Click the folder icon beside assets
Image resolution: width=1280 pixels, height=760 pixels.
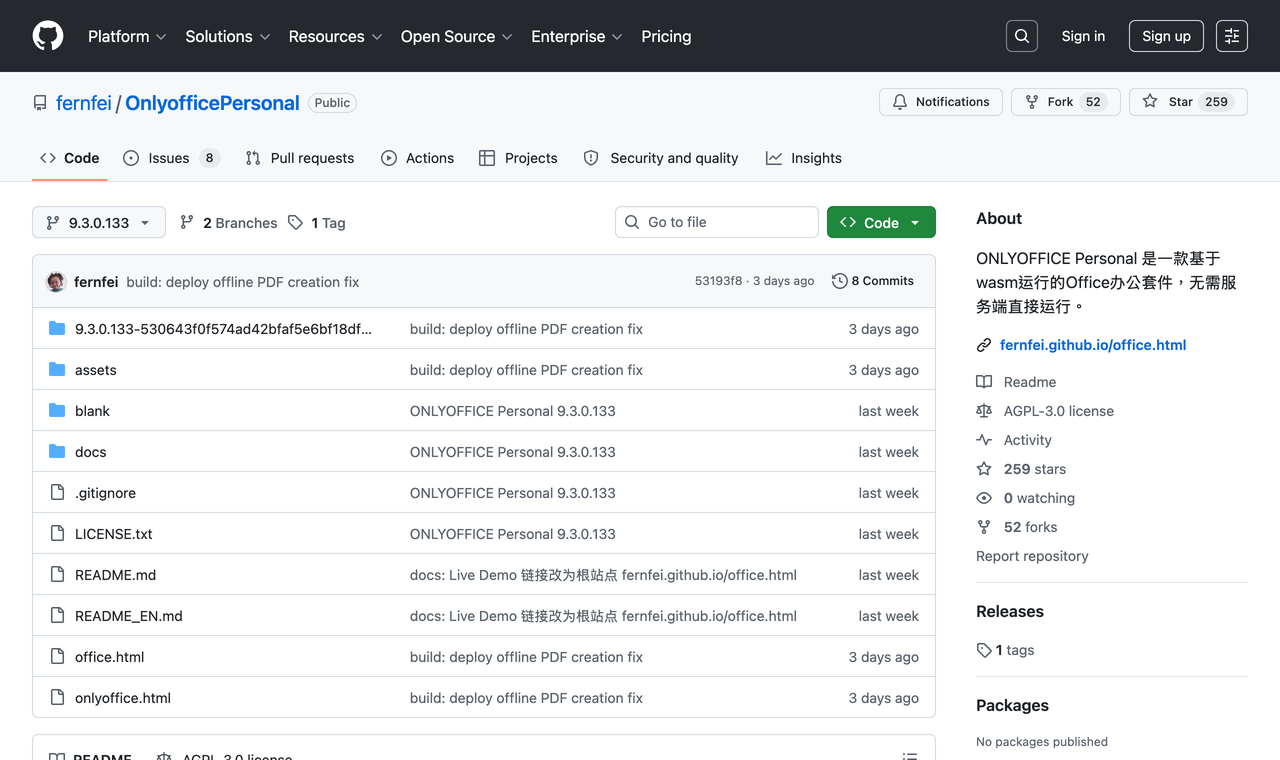(57, 370)
